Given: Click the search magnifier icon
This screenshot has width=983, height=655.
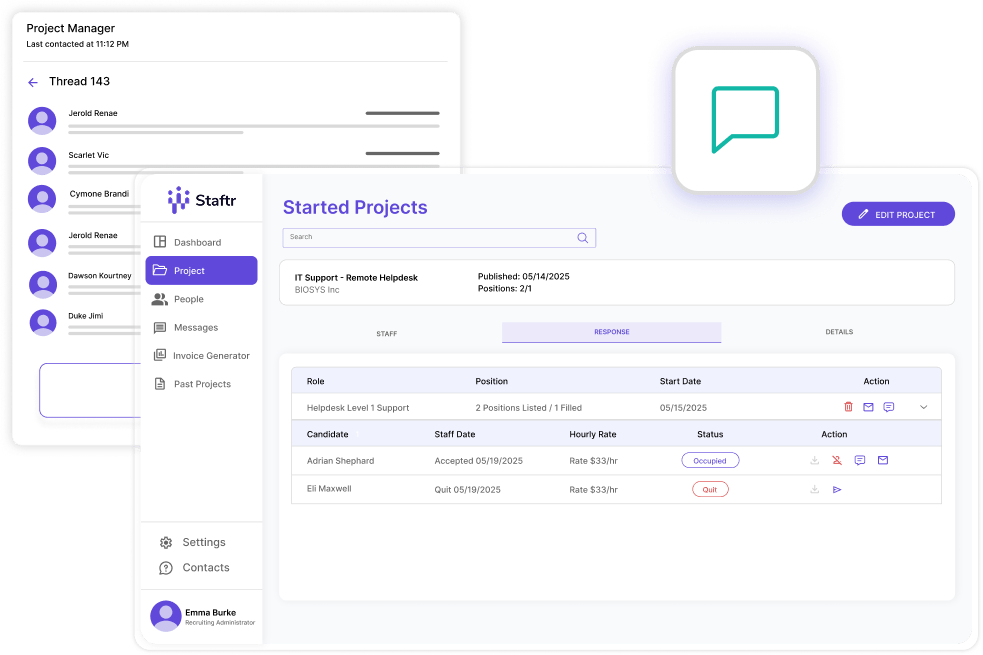Looking at the screenshot, I should (583, 238).
